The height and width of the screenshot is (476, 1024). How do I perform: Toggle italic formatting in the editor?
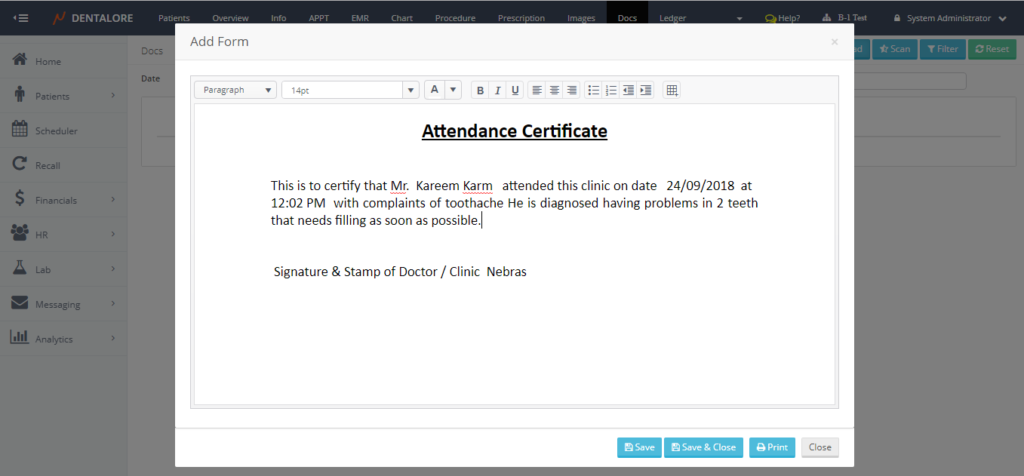tap(497, 90)
